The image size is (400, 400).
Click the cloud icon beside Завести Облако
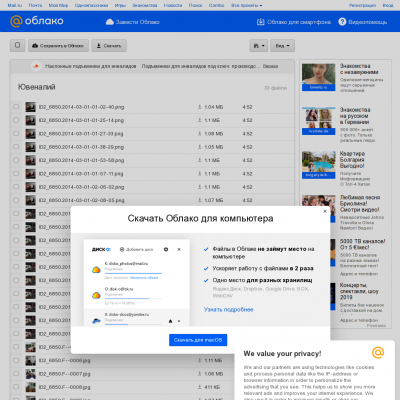pos(110,22)
